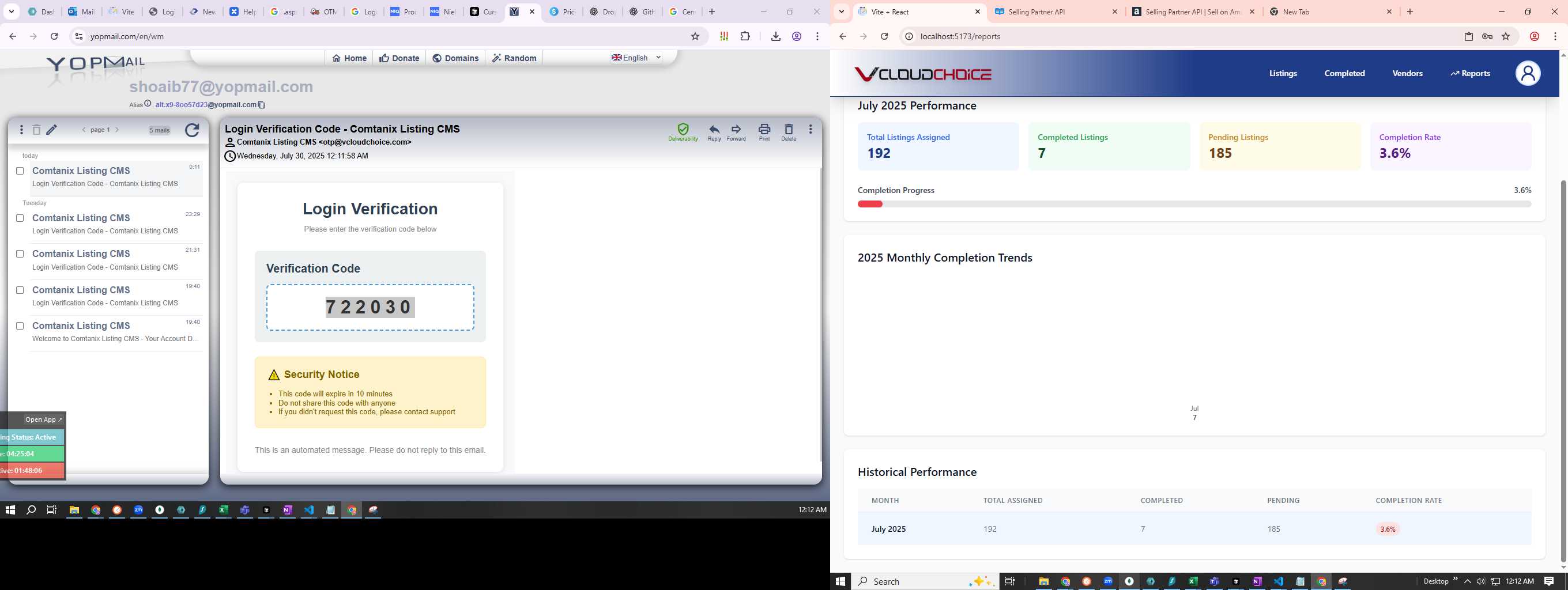Screen dimensions: 1568x590
Task: Open the Vendors nav item
Action: coord(1407,74)
